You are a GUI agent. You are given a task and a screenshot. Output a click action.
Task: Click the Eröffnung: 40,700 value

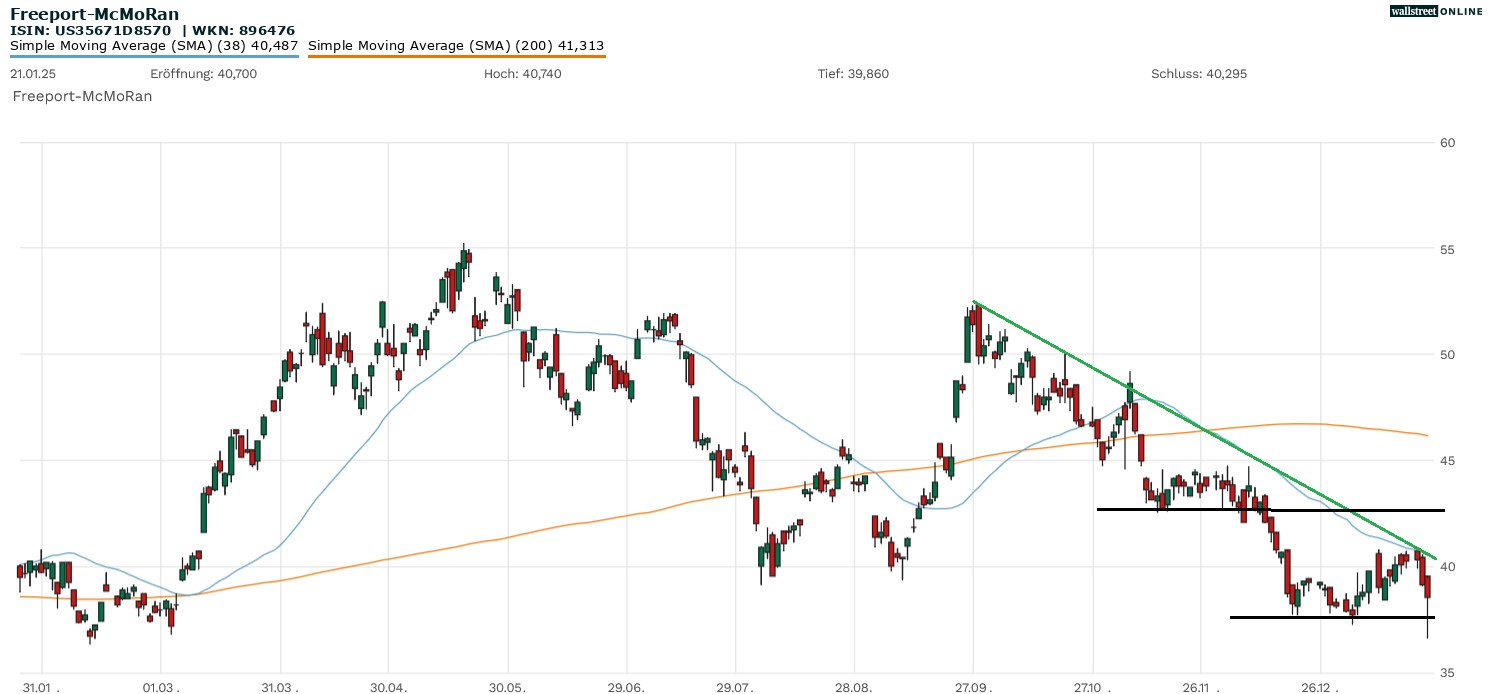pos(203,74)
